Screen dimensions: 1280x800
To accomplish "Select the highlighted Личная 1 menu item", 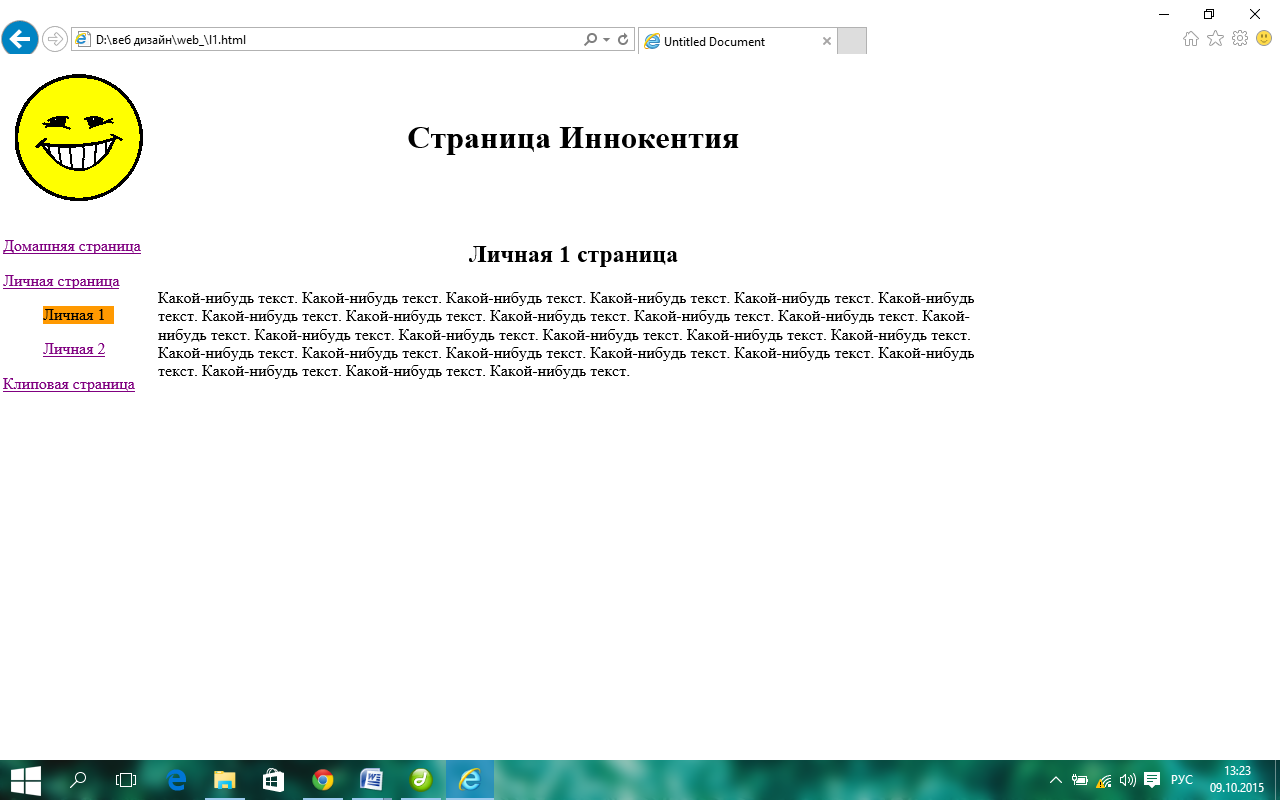I will point(78,315).
